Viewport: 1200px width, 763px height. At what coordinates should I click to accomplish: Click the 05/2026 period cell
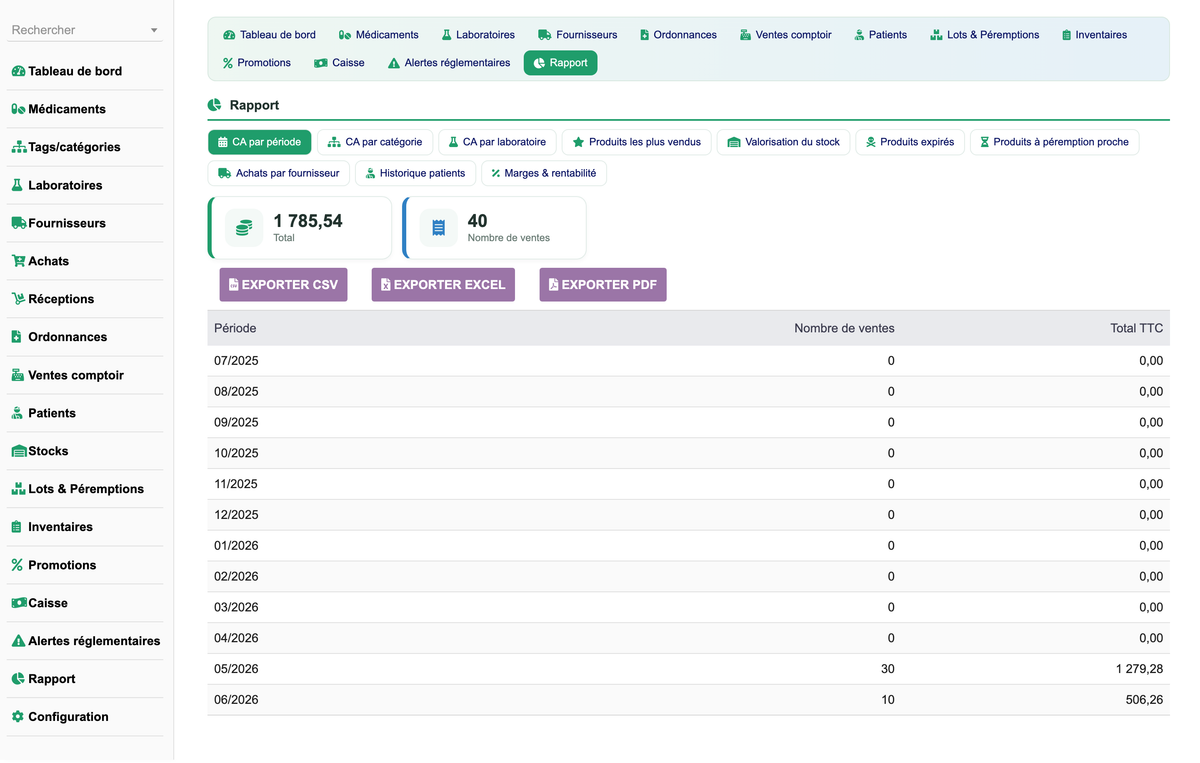pyautogui.click(x=236, y=669)
